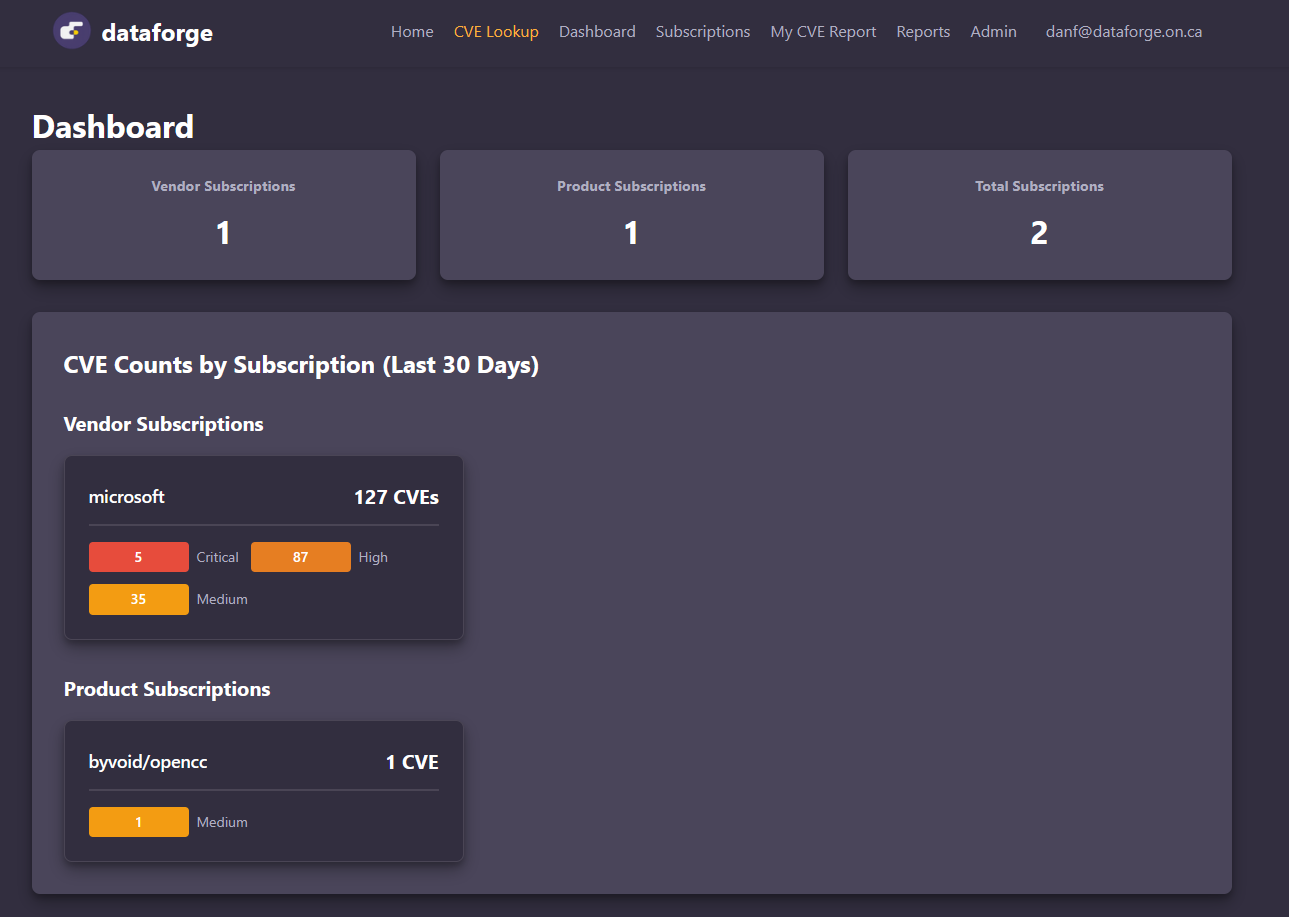Image resolution: width=1289 pixels, height=917 pixels.
Task: Select Dashboard in the navigation bar
Action: click(597, 32)
